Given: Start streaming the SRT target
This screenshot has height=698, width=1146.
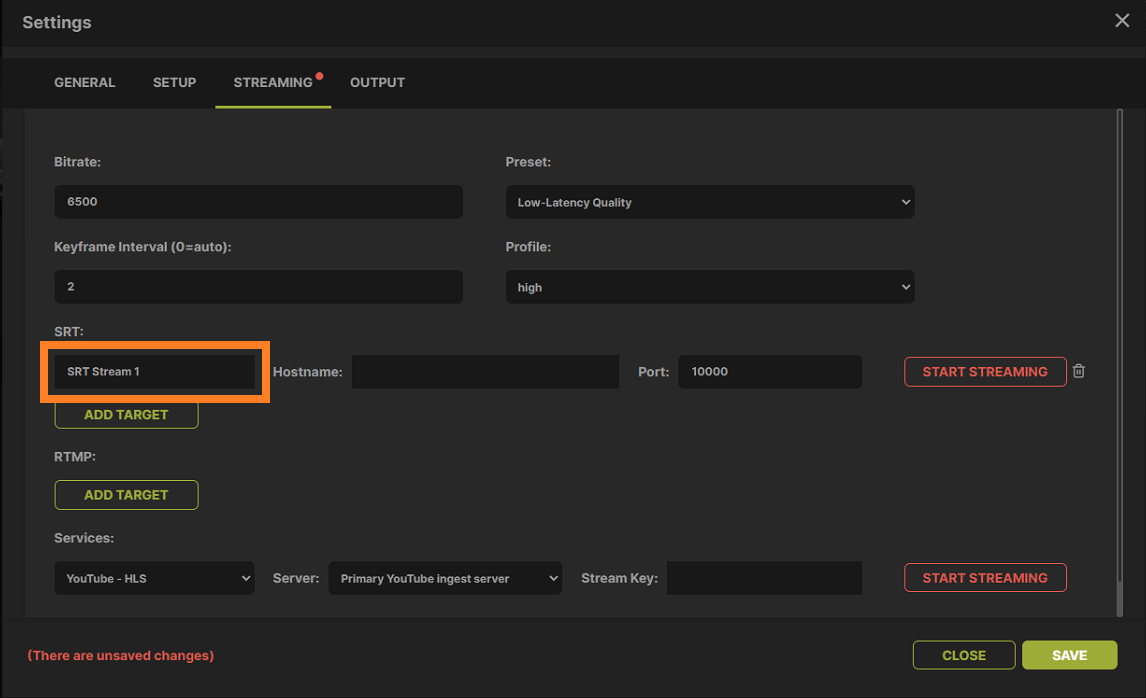Looking at the screenshot, I should (x=985, y=372).
